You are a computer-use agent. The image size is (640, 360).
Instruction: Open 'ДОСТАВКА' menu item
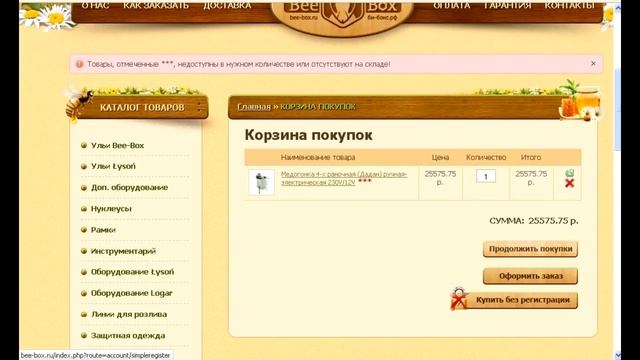pos(227,5)
